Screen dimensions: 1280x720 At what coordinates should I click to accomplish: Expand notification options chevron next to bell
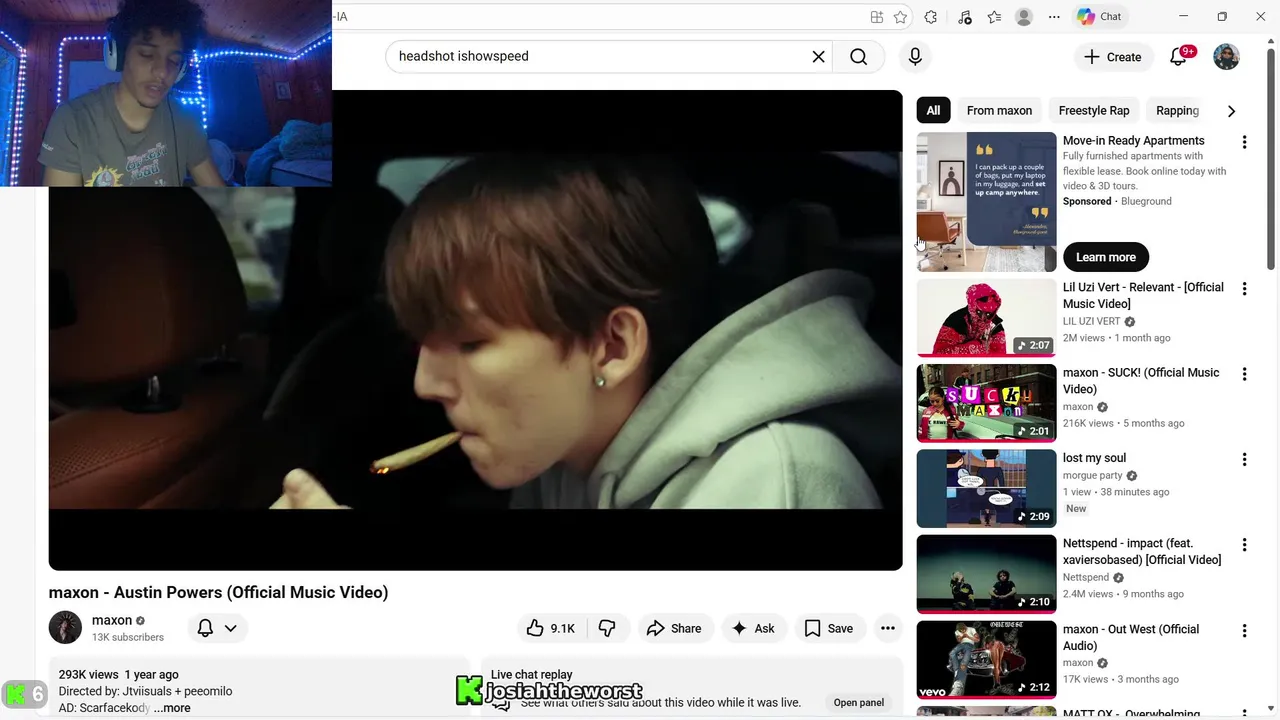[230, 628]
